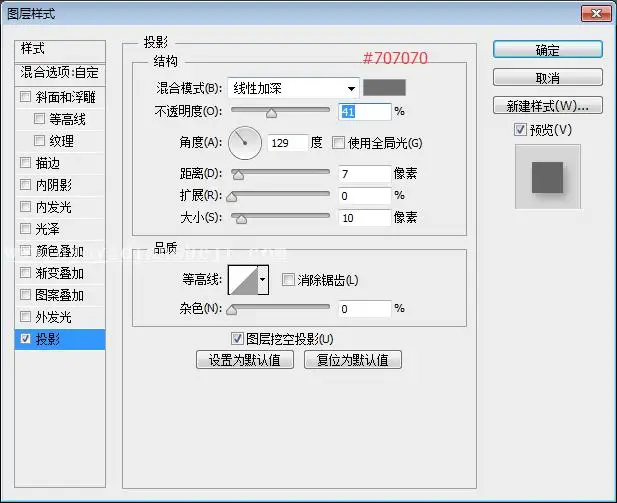This screenshot has height=503, width=617.
Task: Close the 图层样式 dialog
Action: [x=596, y=14]
